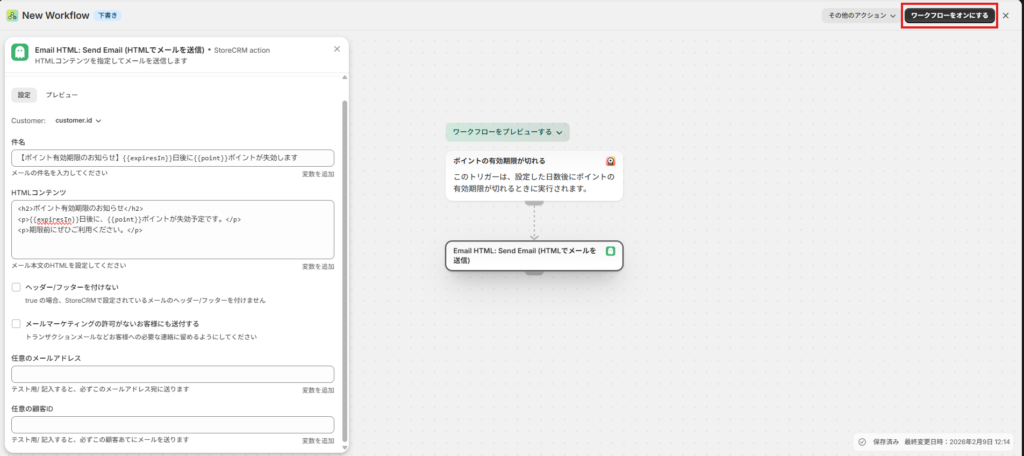
Task: Close the workflow editor with the X
Action: point(1006,16)
